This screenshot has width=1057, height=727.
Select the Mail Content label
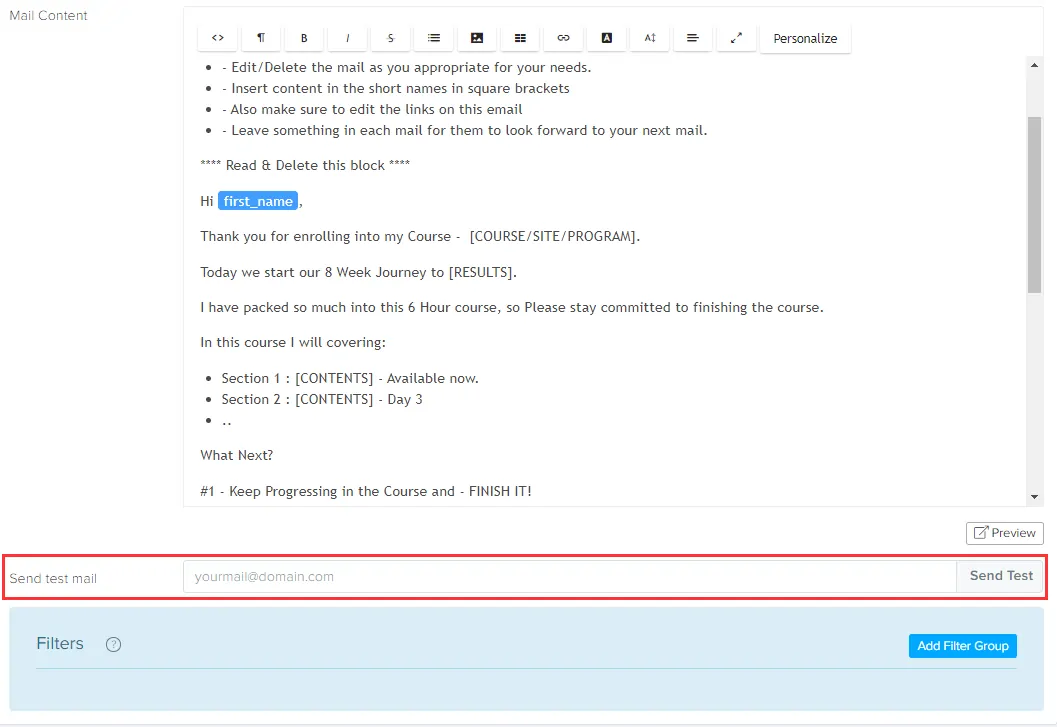click(47, 15)
